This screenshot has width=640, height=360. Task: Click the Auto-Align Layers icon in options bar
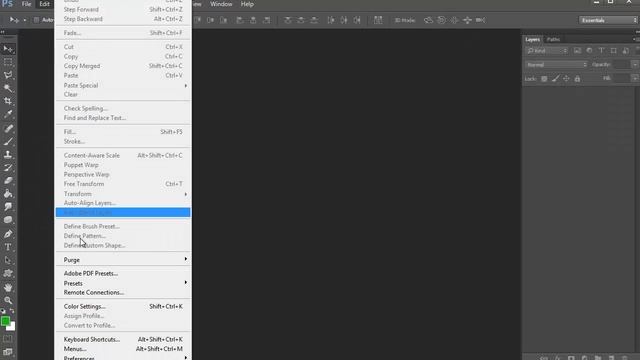(378, 20)
